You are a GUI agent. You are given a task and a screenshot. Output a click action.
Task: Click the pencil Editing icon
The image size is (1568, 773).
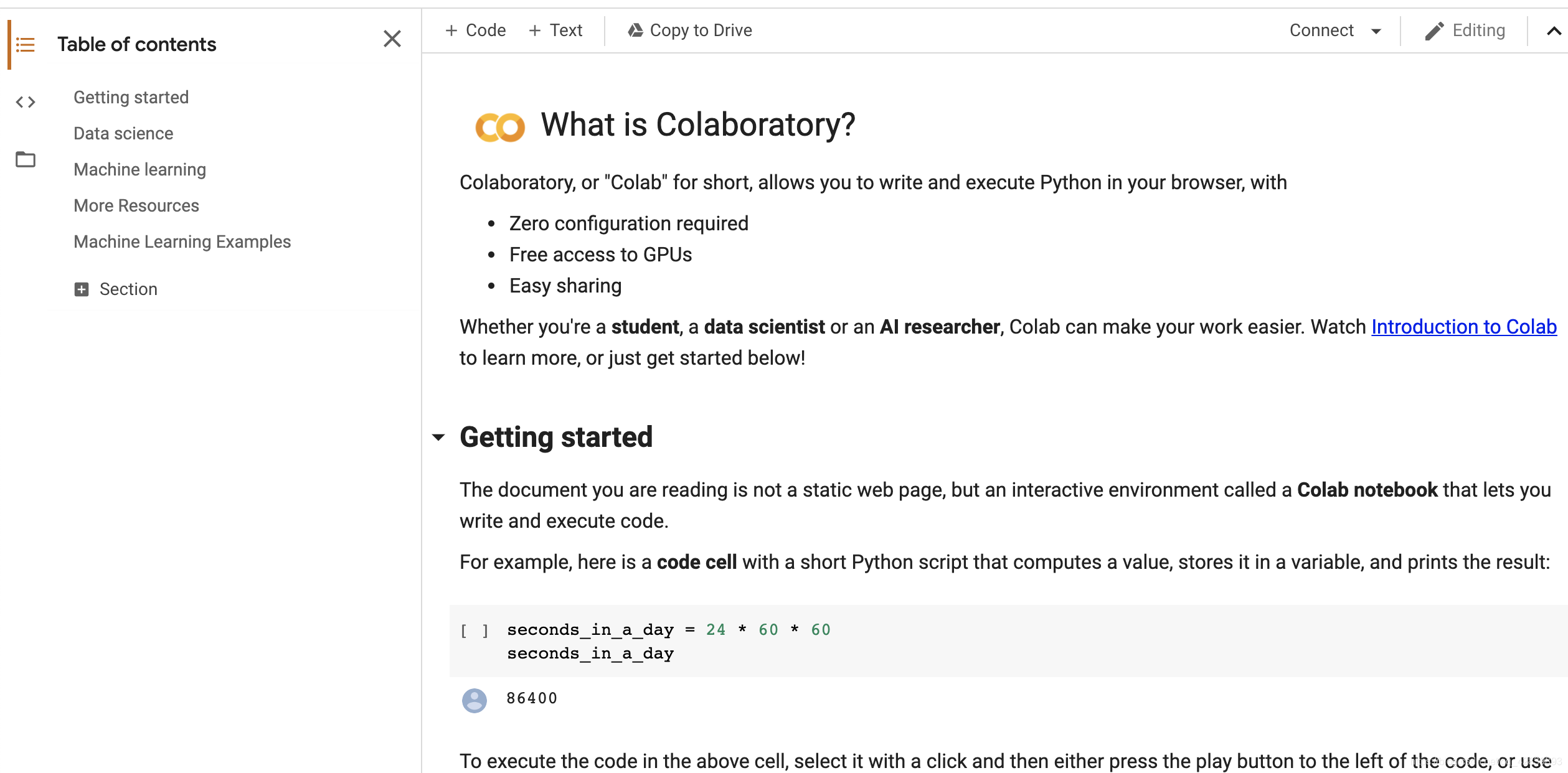(x=1434, y=30)
